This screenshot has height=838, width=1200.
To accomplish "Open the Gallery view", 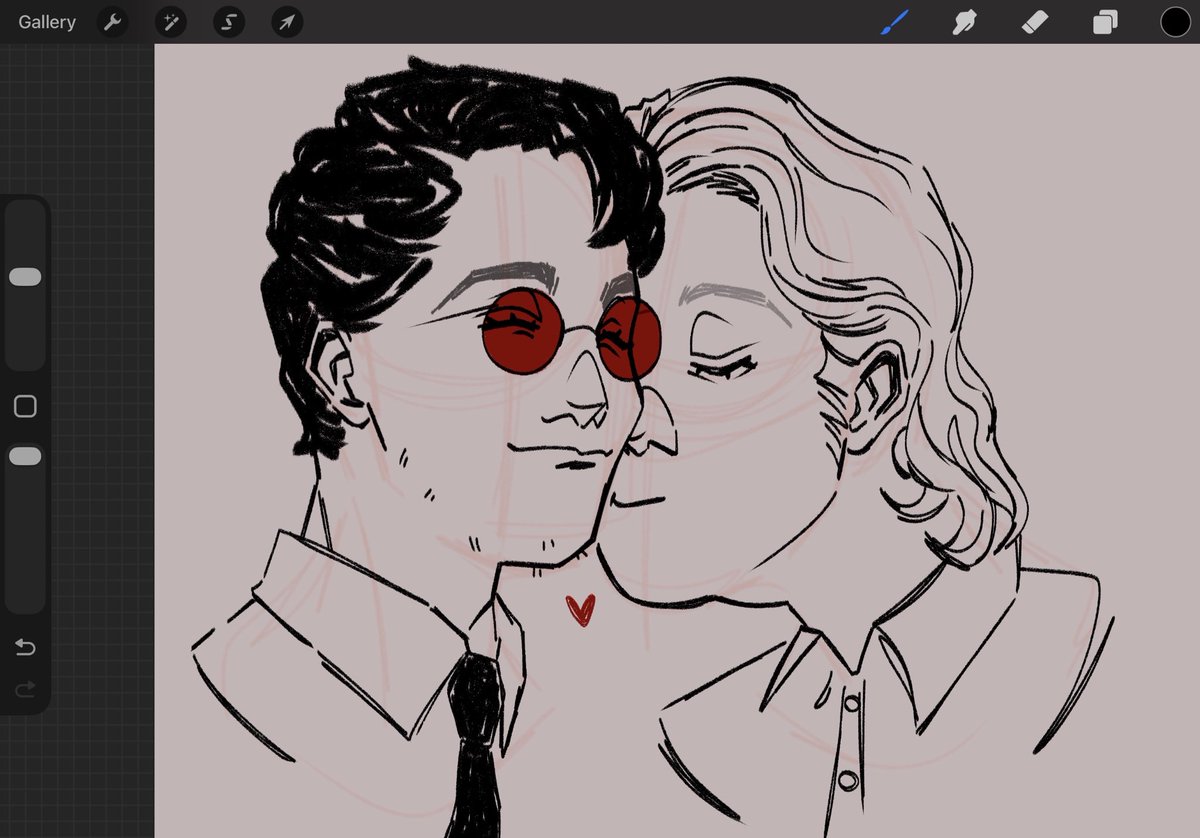I will [47, 22].
